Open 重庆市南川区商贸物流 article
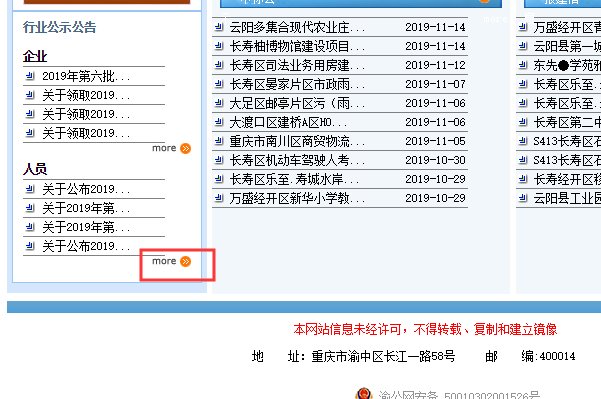The image size is (601, 399). pos(297,141)
